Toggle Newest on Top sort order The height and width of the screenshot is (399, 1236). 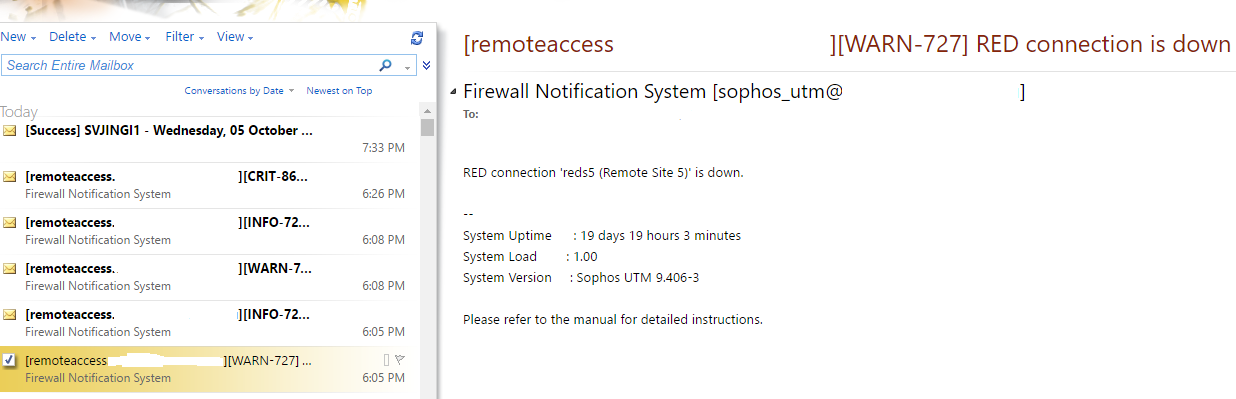339,91
